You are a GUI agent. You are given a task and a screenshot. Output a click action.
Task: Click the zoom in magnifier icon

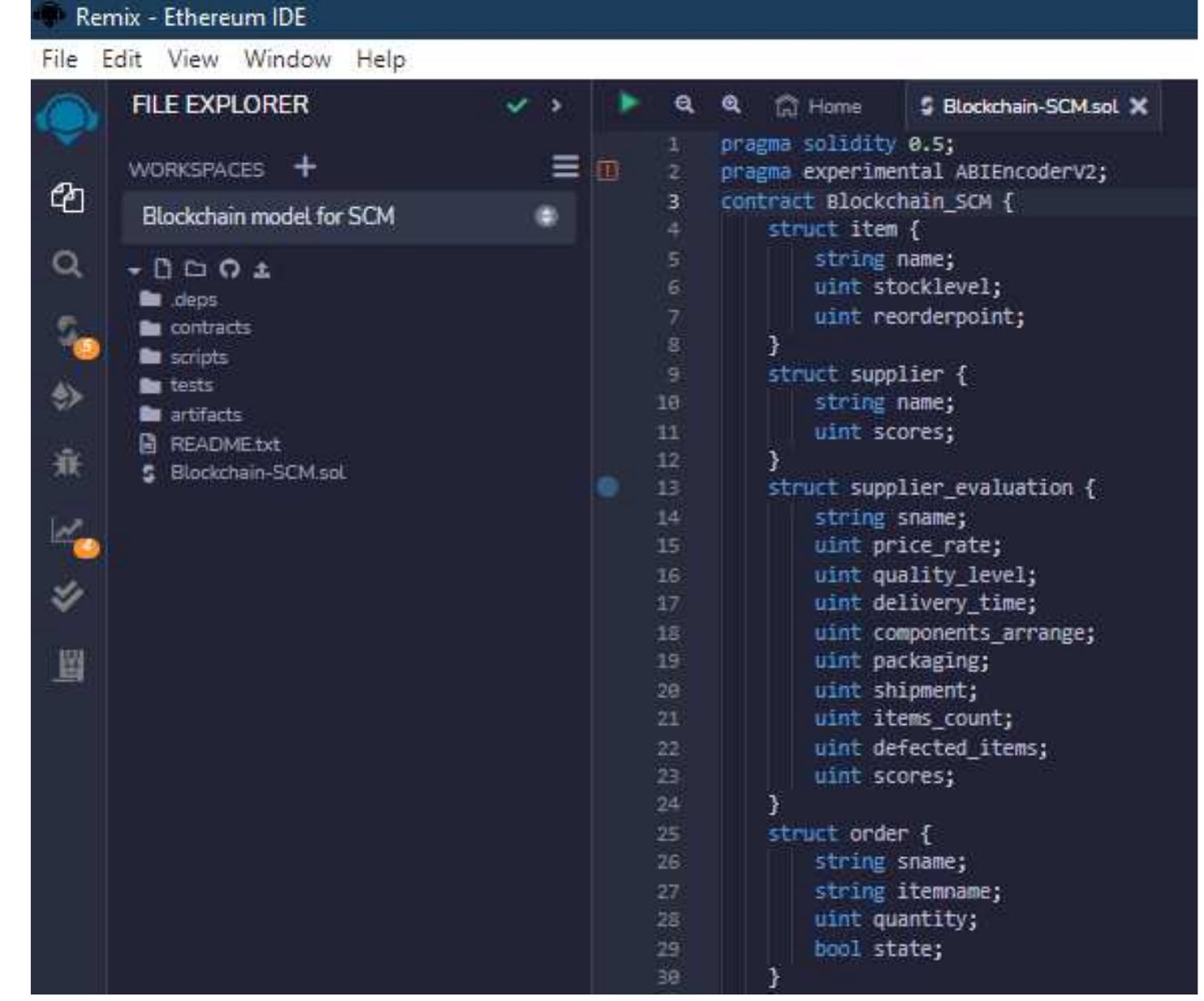(x=731, y=105)
